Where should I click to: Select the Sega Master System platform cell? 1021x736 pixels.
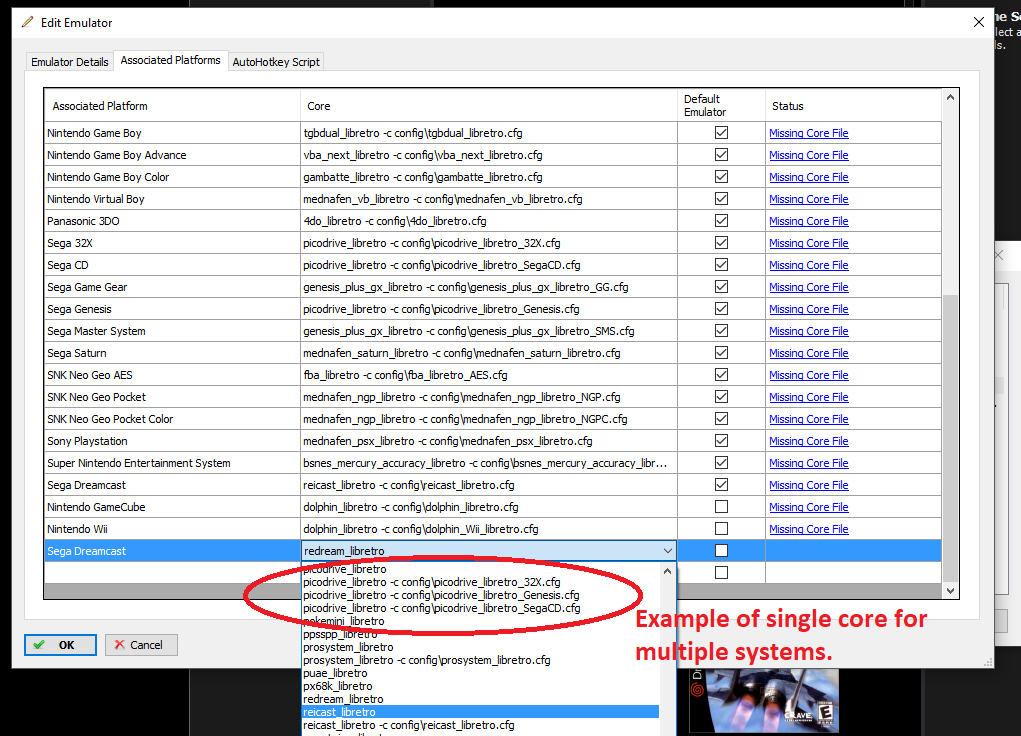(x=173, y=331)
